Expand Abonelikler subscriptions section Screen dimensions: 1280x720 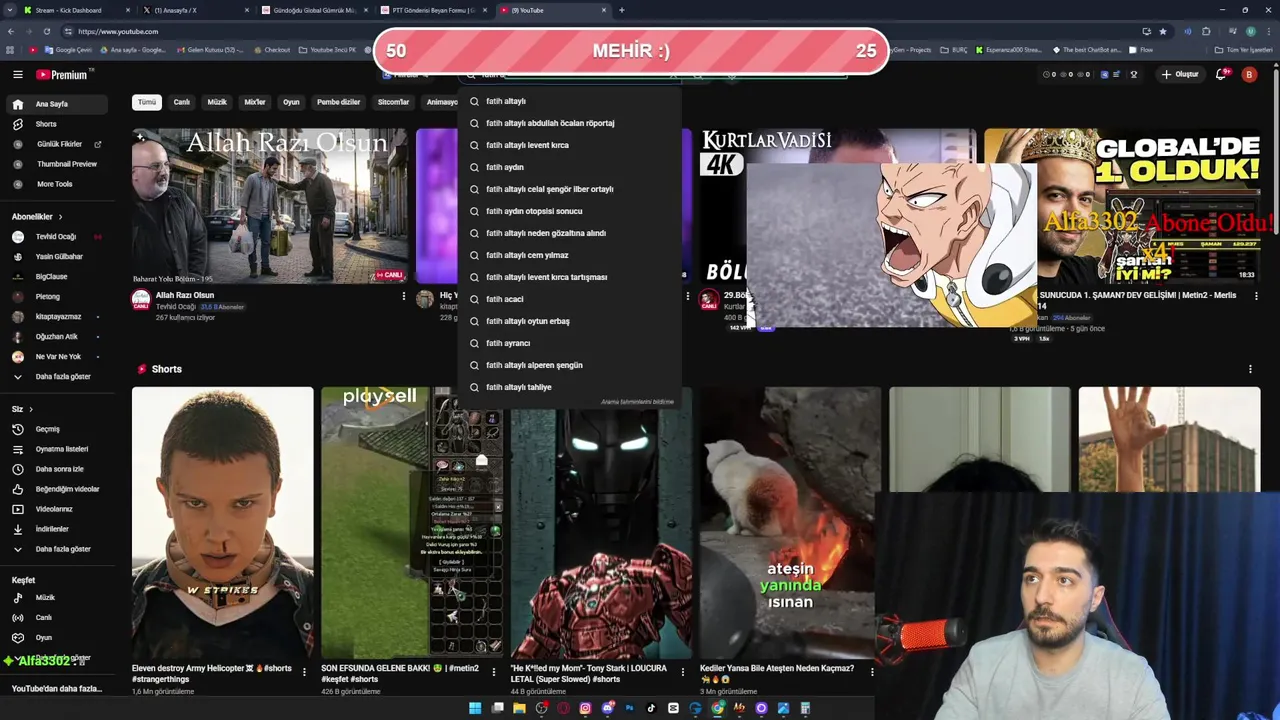(x=37, y=216)
